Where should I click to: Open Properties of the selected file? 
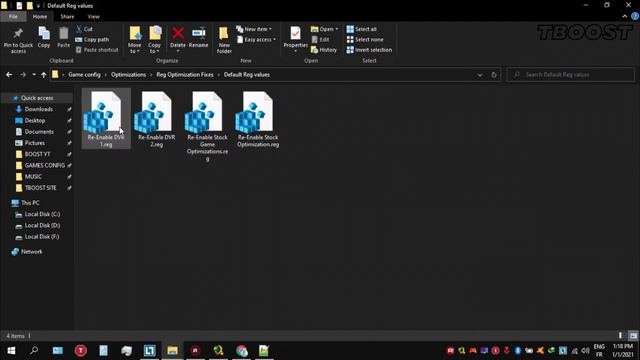pyautogui.click(x=296, y=39)
